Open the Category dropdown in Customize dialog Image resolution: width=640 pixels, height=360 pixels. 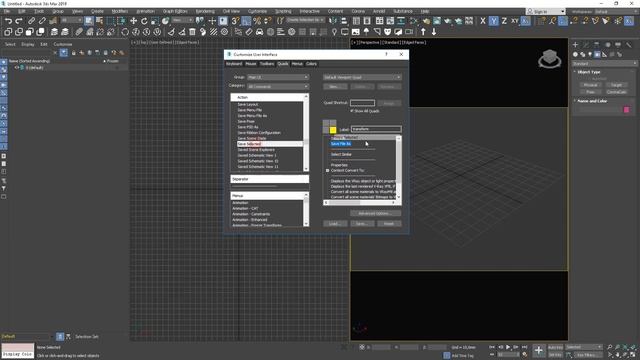[278, 87]
